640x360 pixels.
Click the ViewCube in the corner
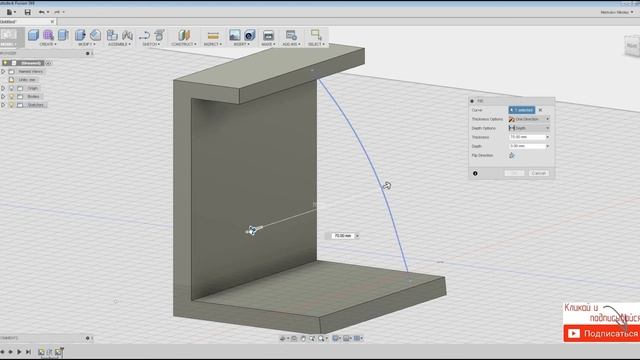(632, 46)
